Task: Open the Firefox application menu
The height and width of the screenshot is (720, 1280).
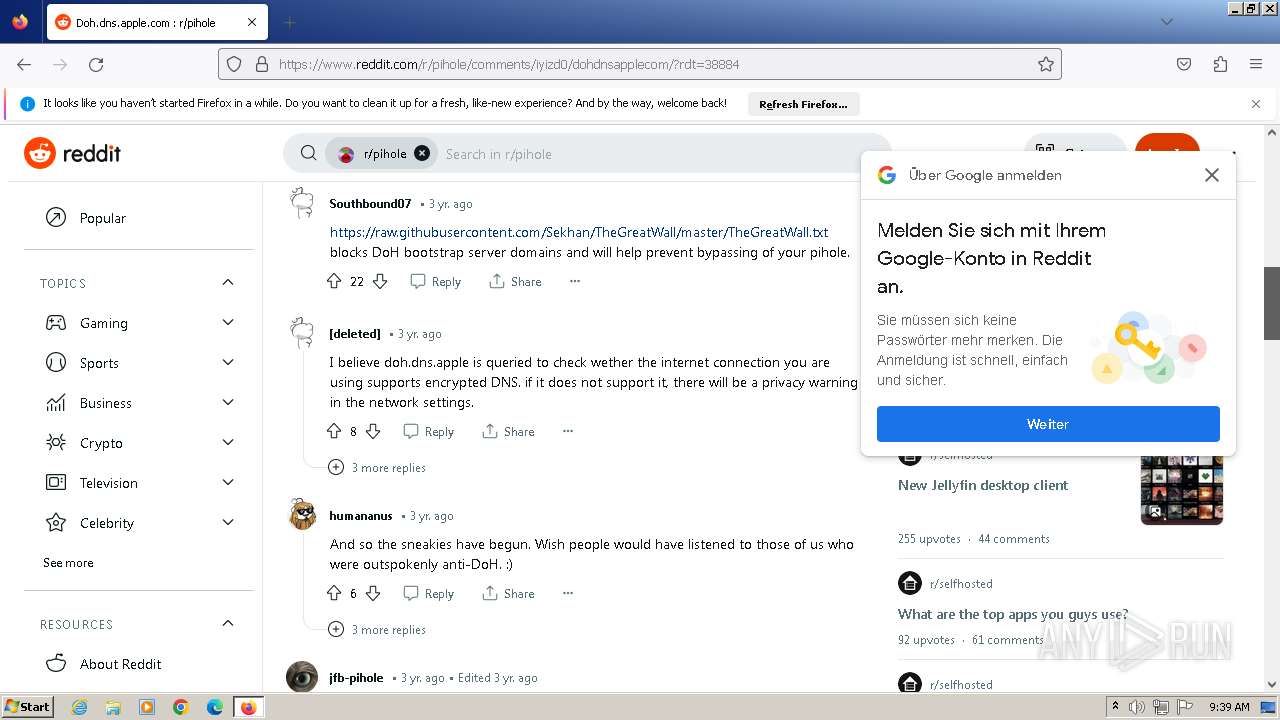Action: click(1256, 64)
